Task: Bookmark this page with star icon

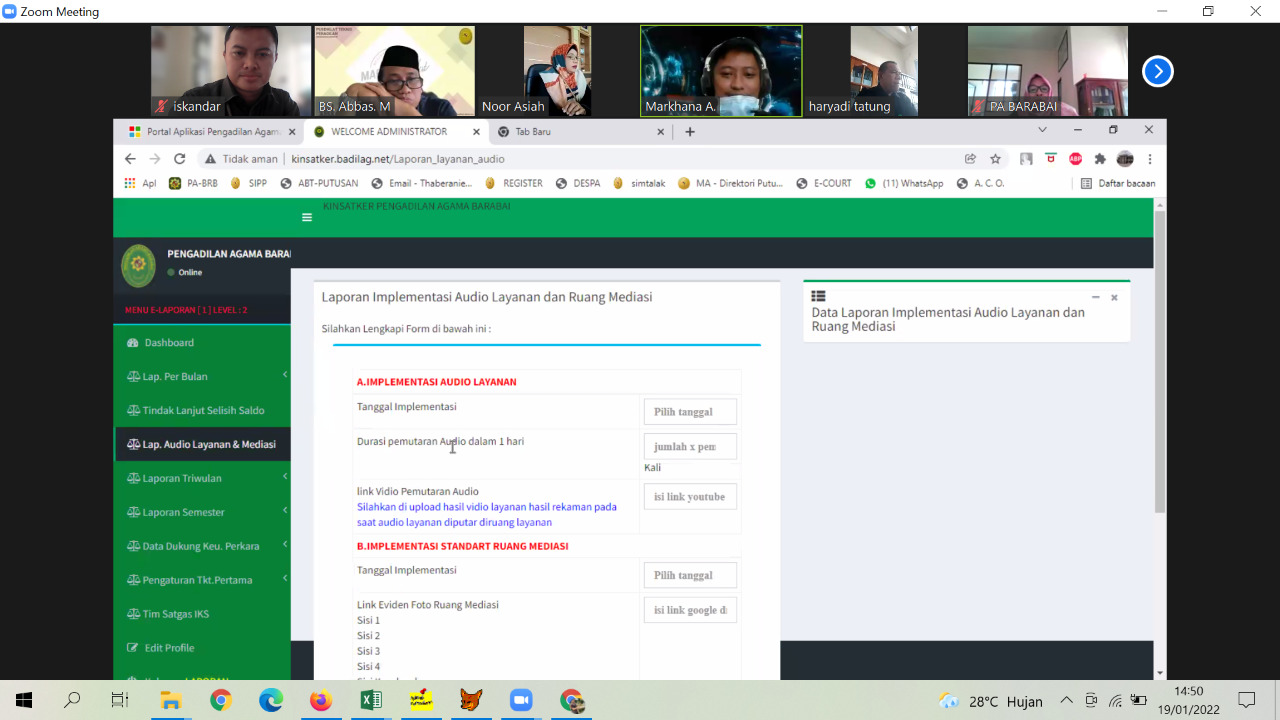Action: (x=996, y=159)
